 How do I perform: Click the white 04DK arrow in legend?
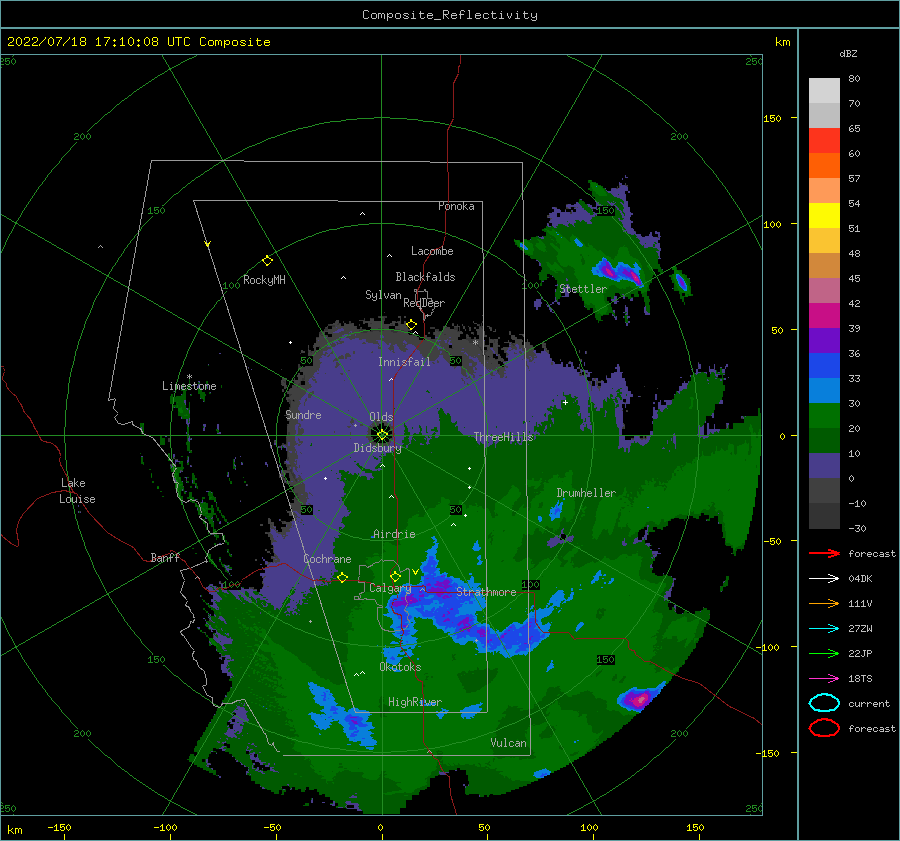[824, 578]
